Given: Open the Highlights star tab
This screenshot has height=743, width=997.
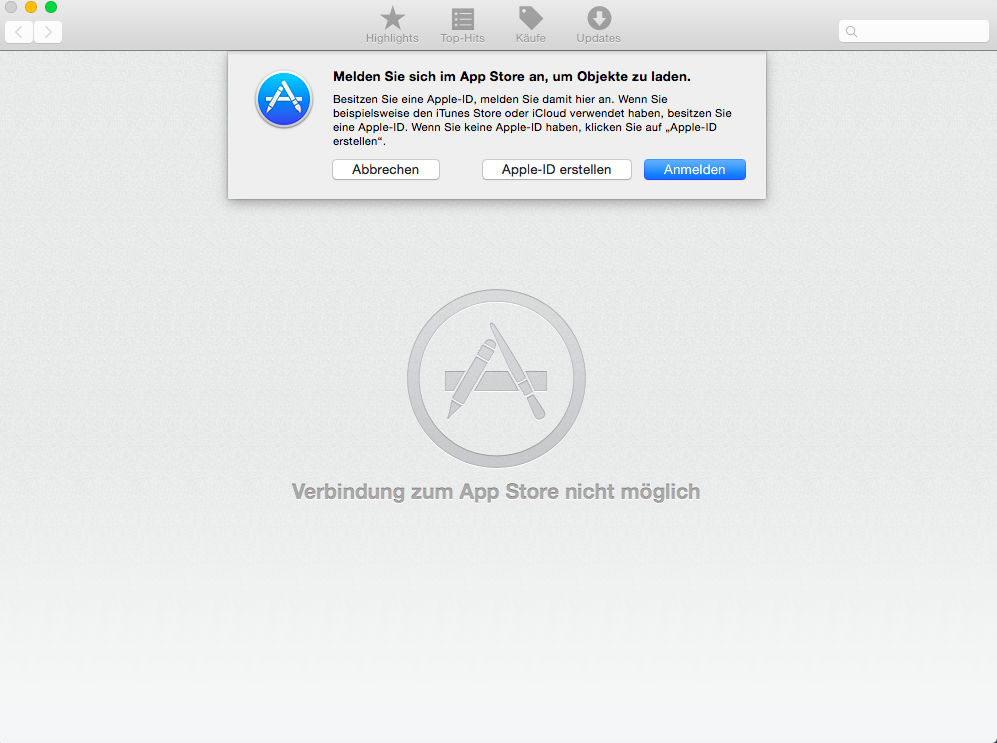Looking at the screenshot, I should tap(392, 25).
